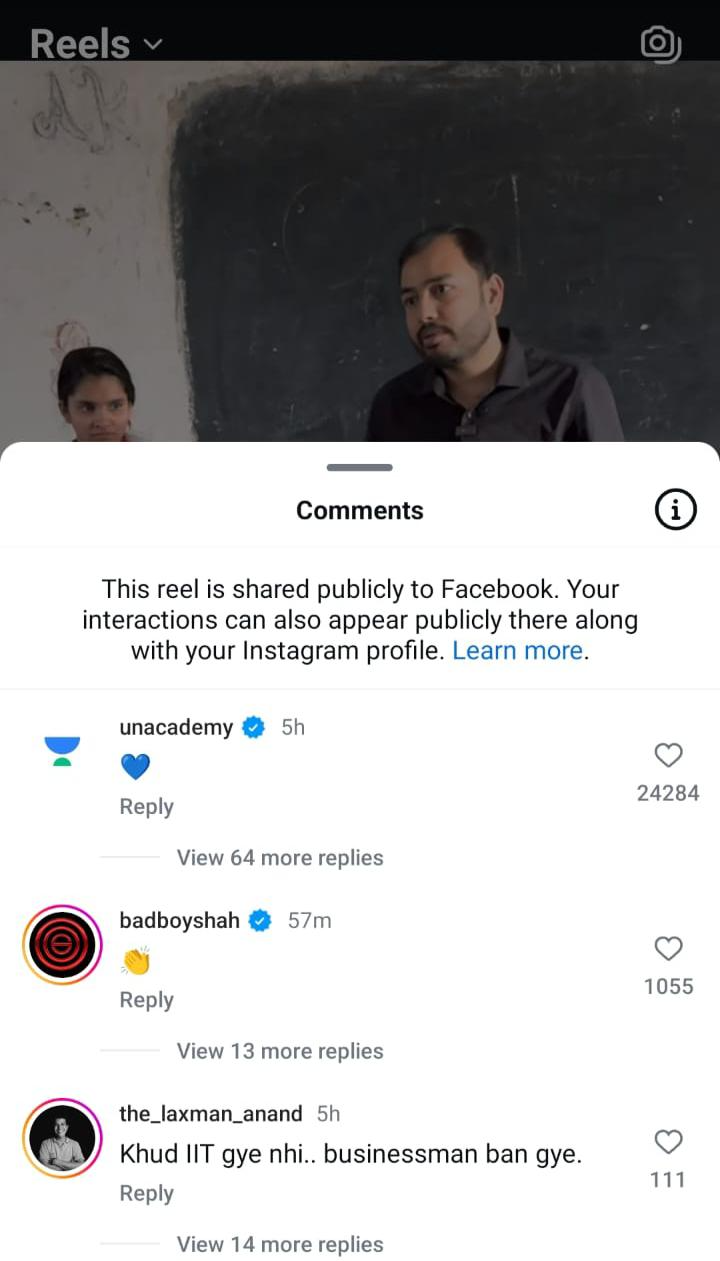Expand View 13 more replies
The height and width of the screenshot is (1261, 720).
pyautogui.click(x=280, y=1051)
